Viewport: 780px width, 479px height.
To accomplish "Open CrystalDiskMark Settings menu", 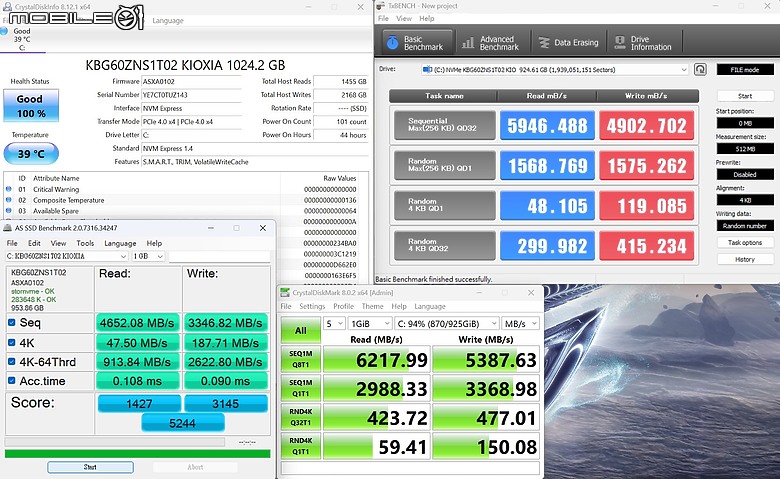I will [x=312, y=306].
